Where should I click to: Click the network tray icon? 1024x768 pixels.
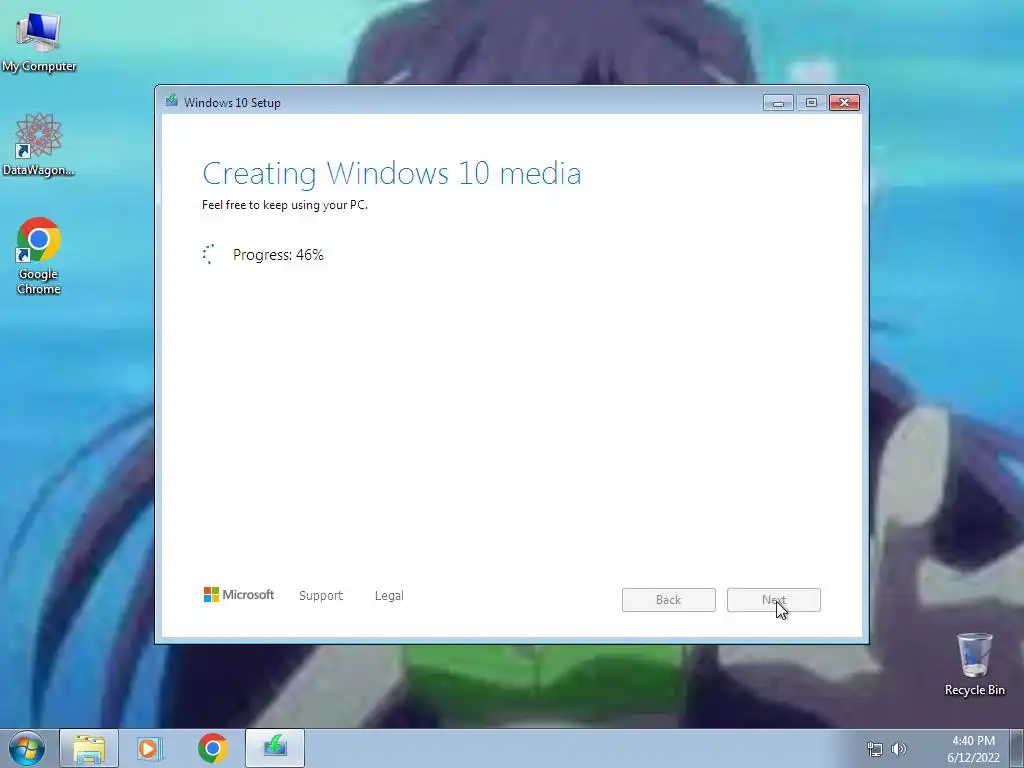coord(874,749)
